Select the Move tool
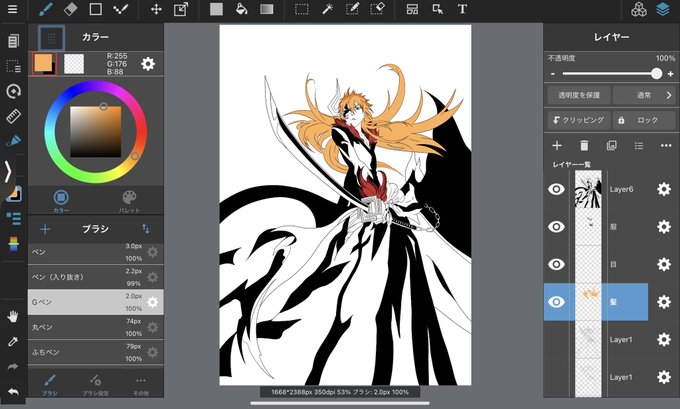 (x=156, y=9)
